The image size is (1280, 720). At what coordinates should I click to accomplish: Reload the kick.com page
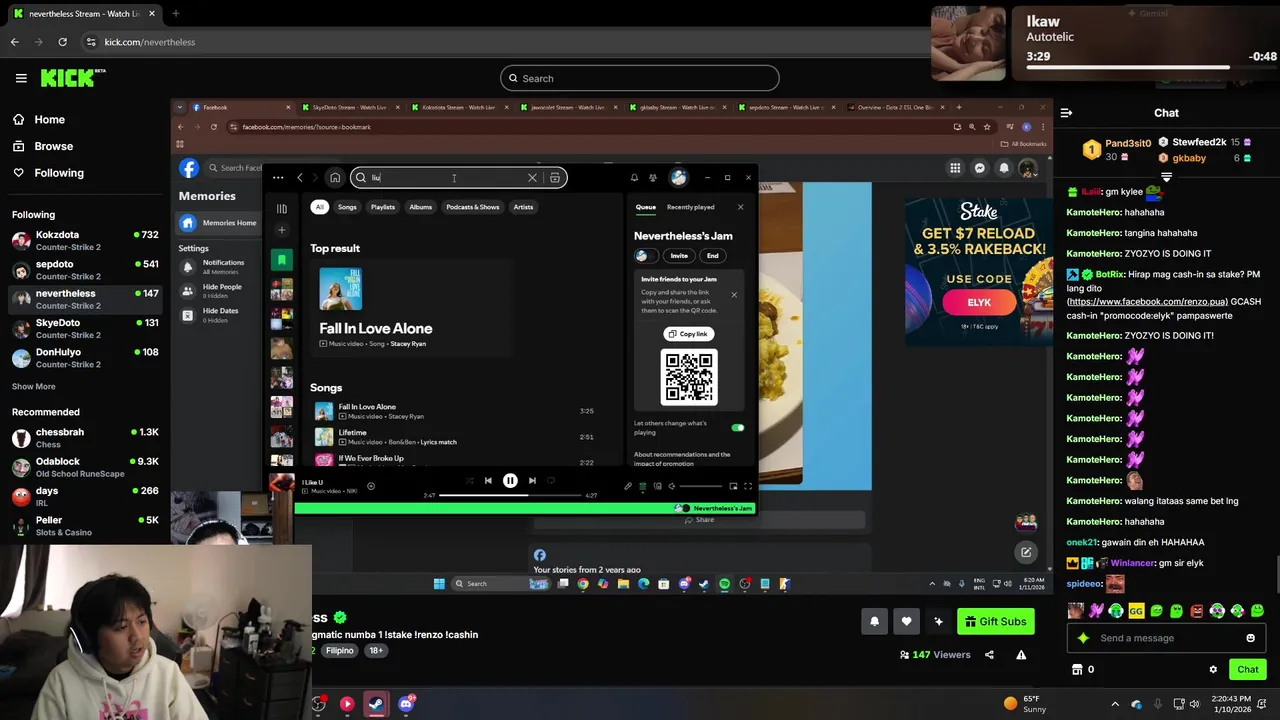coord(62,42)
